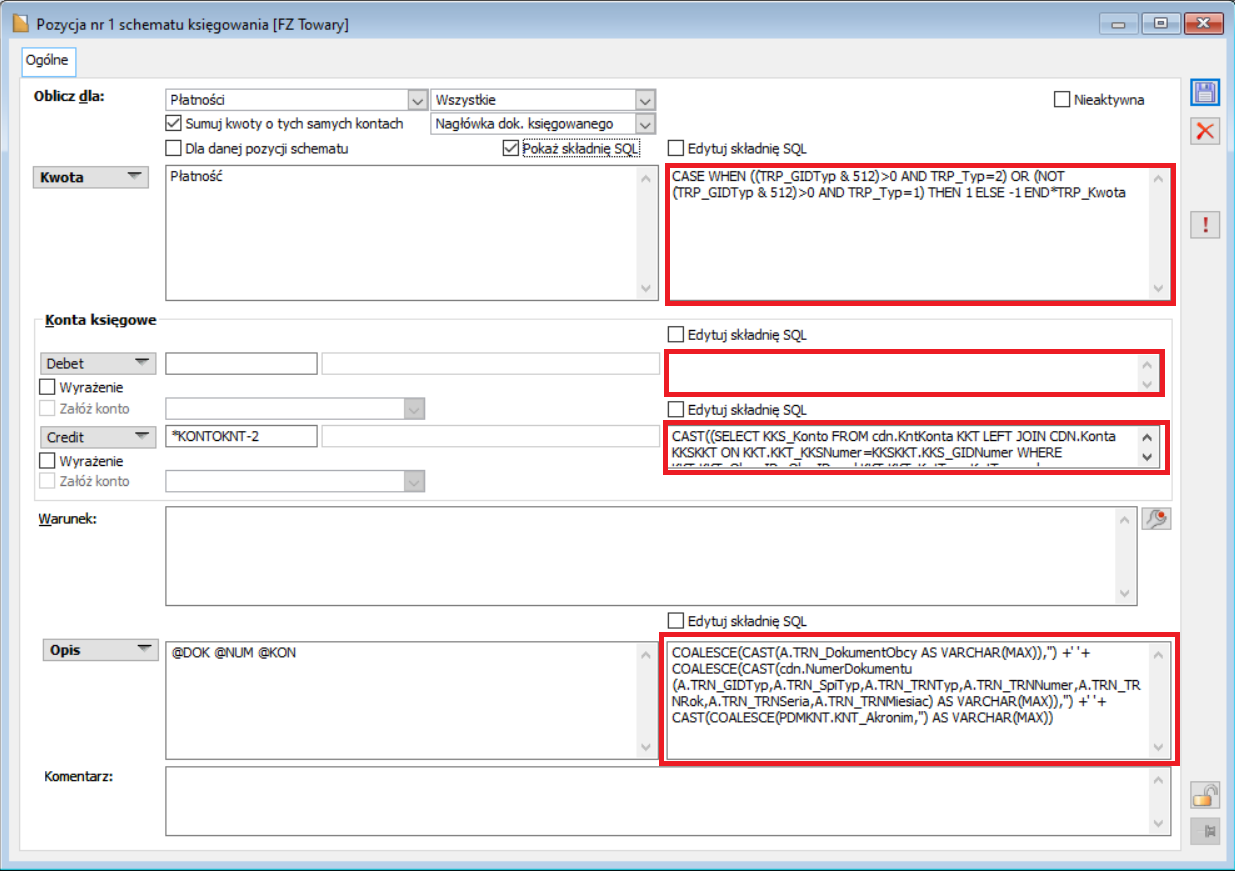This screenshot has width=1235, height=871.
Task: Expand the Kwota button menu
Action: tap(93, 178)
